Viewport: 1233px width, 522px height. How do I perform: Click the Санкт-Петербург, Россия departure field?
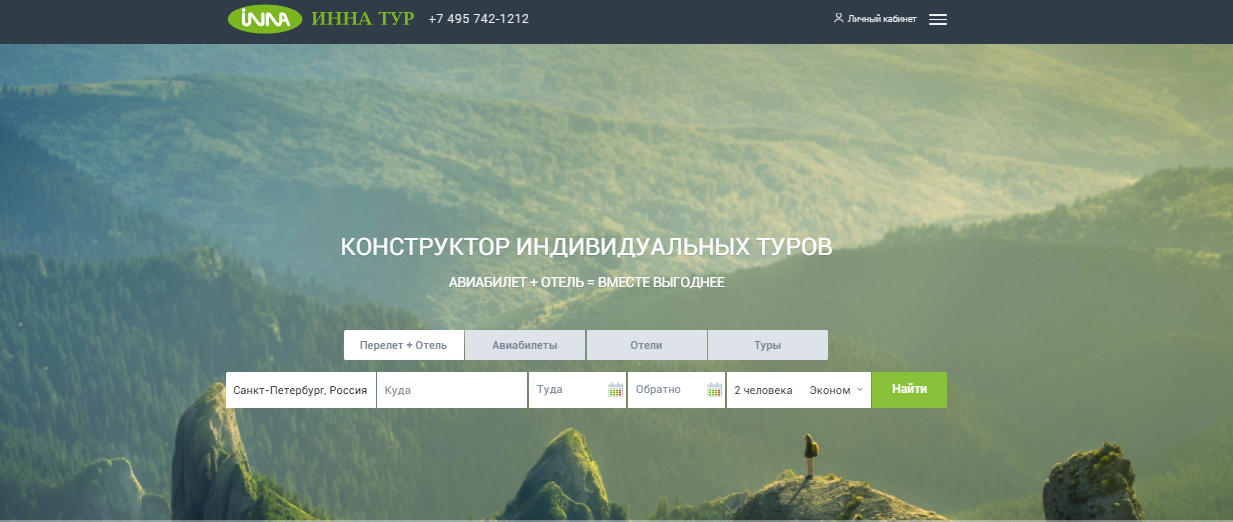(x=300, y=390)
